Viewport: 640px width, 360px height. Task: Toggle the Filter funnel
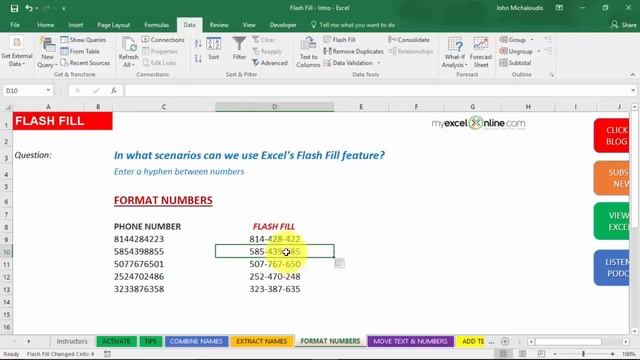(239, 49)
